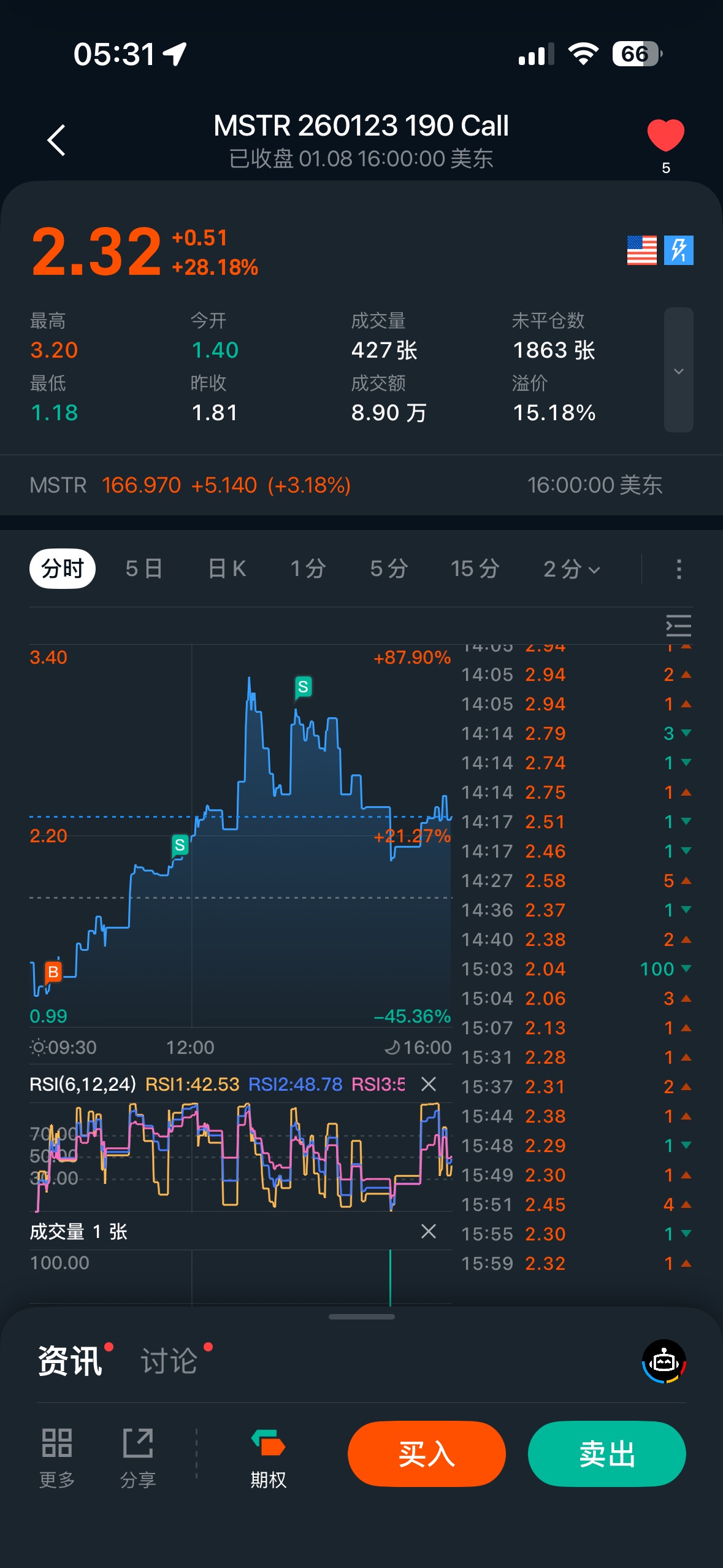Switch to the 日K chart tab
The image size is (723, 1568).
click(227, 569)
